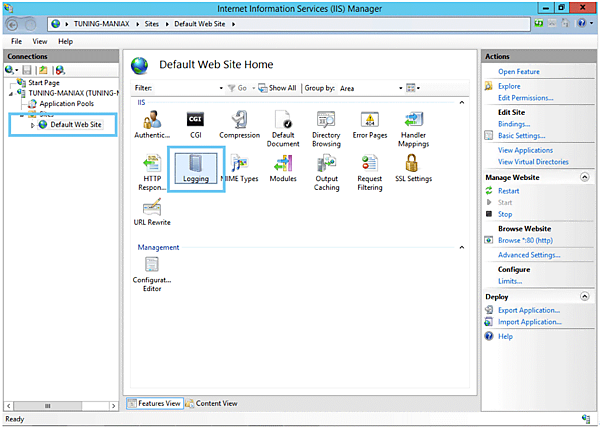Image resolution: width=600 pixels, height=428 pixels.
Task: Open the Compression feature
Action: coord(239,123)
